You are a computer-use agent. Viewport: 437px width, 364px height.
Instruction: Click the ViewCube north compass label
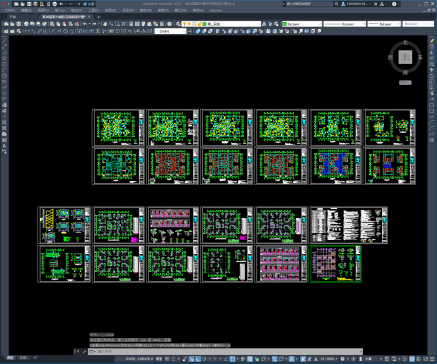(405, 42)
